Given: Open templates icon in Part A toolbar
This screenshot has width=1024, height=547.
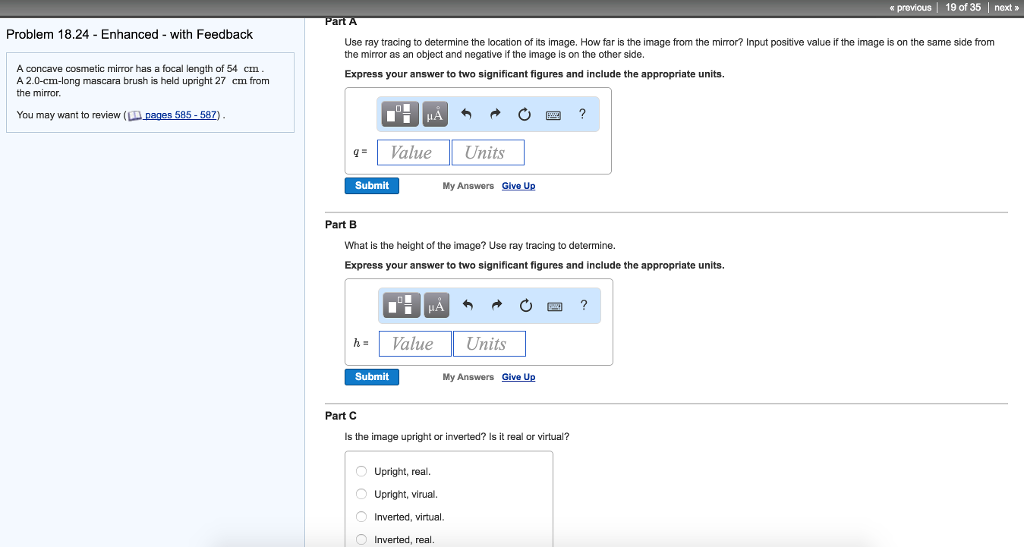Looking at the screenshot, I should (400, 114).
